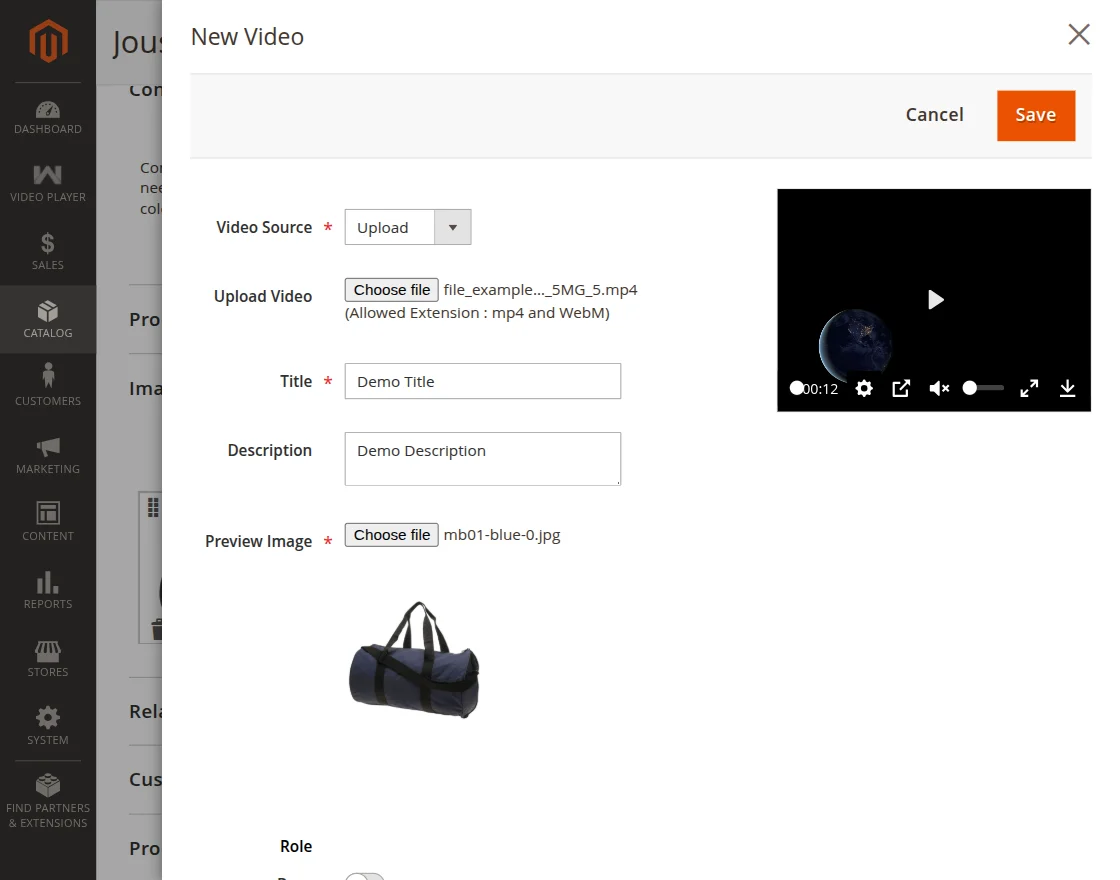The width and height of the screenshot is (1120, 880).
Task: Click the duffel bag preview thumbnail
Action: (414, 660)
